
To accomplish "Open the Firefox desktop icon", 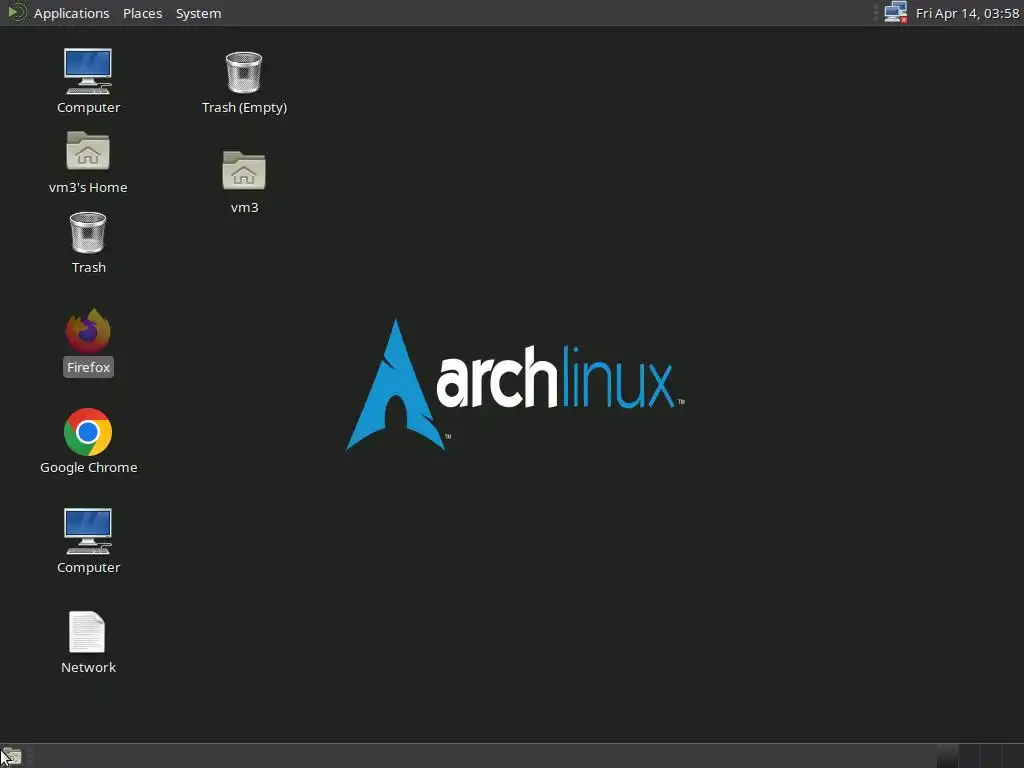I will pyautogui.click(x=88, y=342).
